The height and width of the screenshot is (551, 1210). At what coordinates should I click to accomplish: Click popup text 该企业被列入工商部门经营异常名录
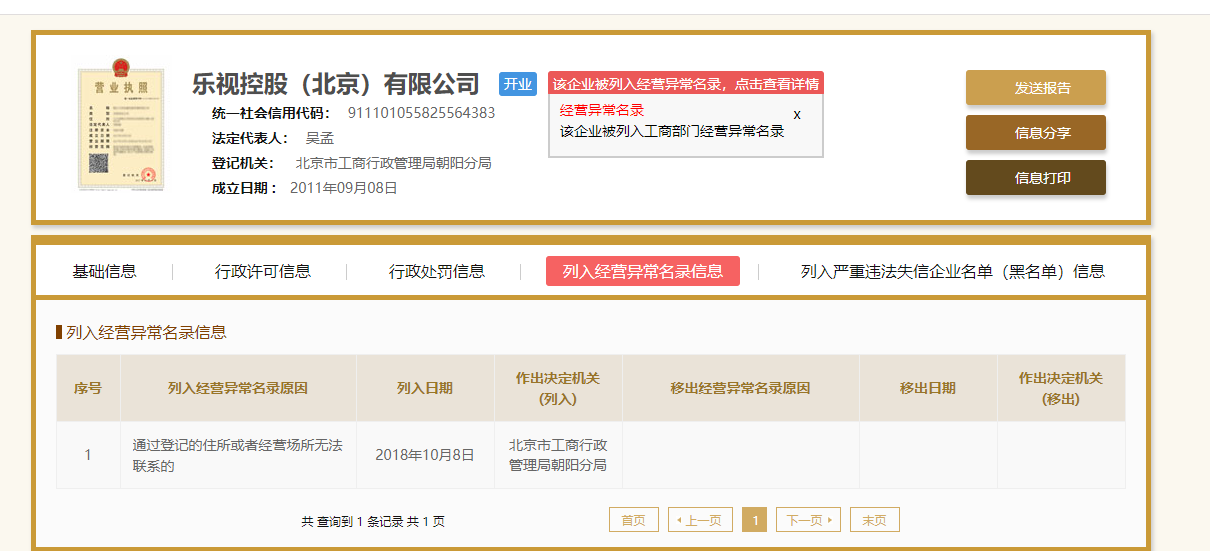(672, 131)
